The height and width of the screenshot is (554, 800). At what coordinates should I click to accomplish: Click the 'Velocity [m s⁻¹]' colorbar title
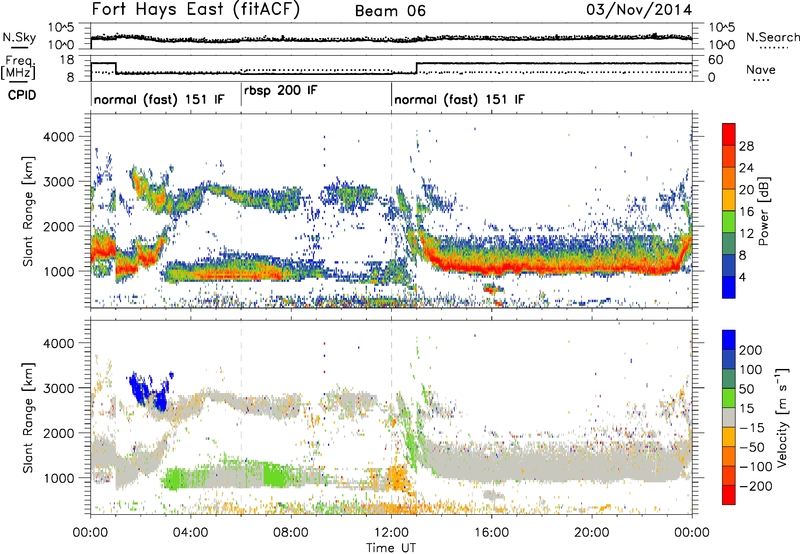[781, 417]
